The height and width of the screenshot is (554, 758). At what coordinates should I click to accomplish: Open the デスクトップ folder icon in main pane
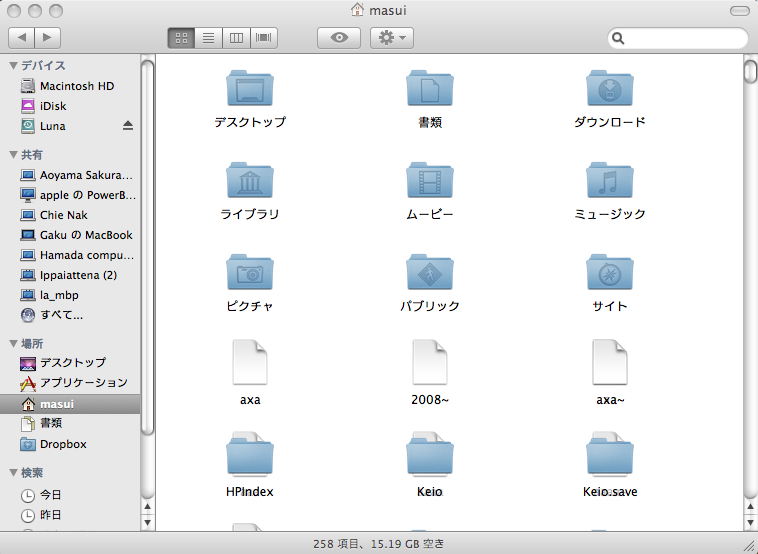pos(249,88)
